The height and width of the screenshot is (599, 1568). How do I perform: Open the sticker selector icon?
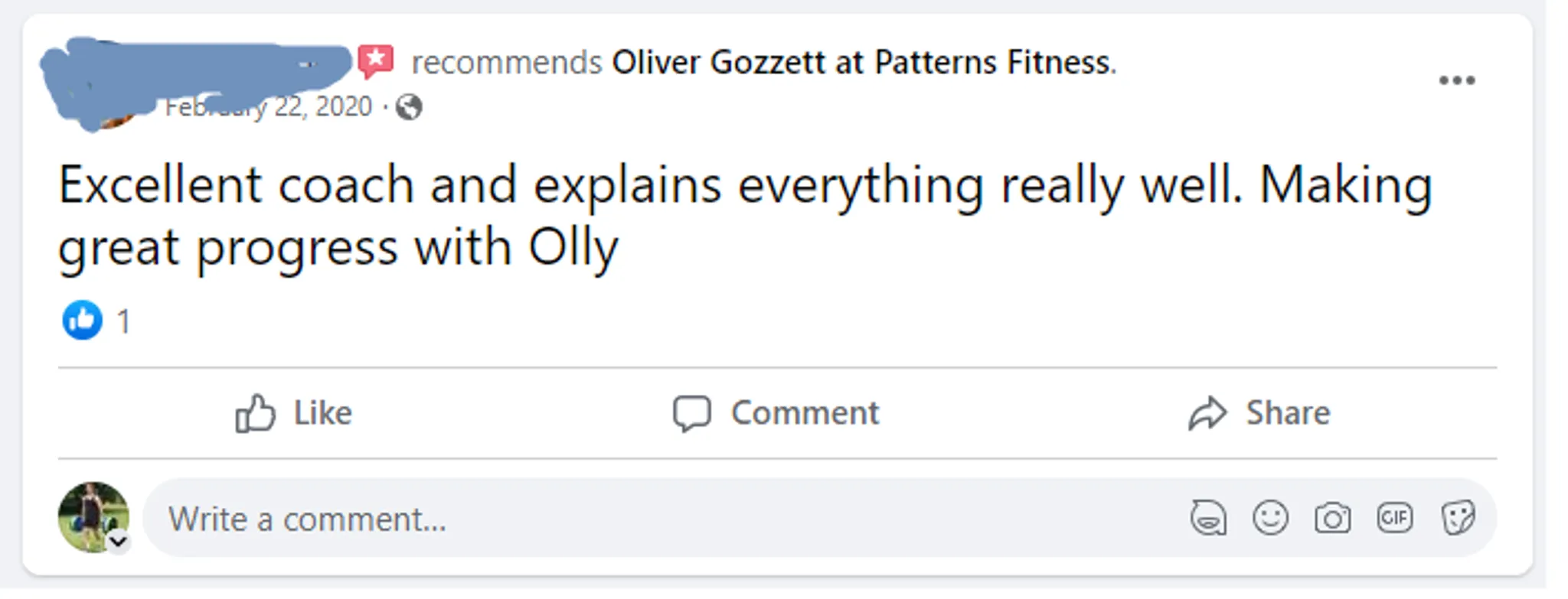coord(1457,518)
